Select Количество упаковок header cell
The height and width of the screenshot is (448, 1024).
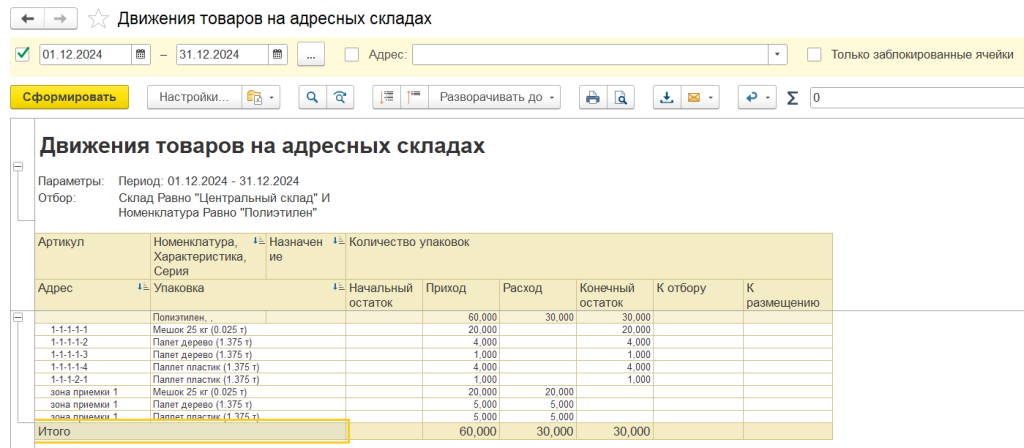coord(589,257)
